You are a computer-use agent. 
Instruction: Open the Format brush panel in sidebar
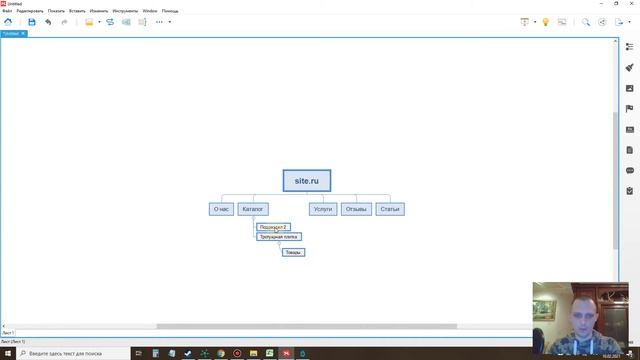[x=630, y=67]
